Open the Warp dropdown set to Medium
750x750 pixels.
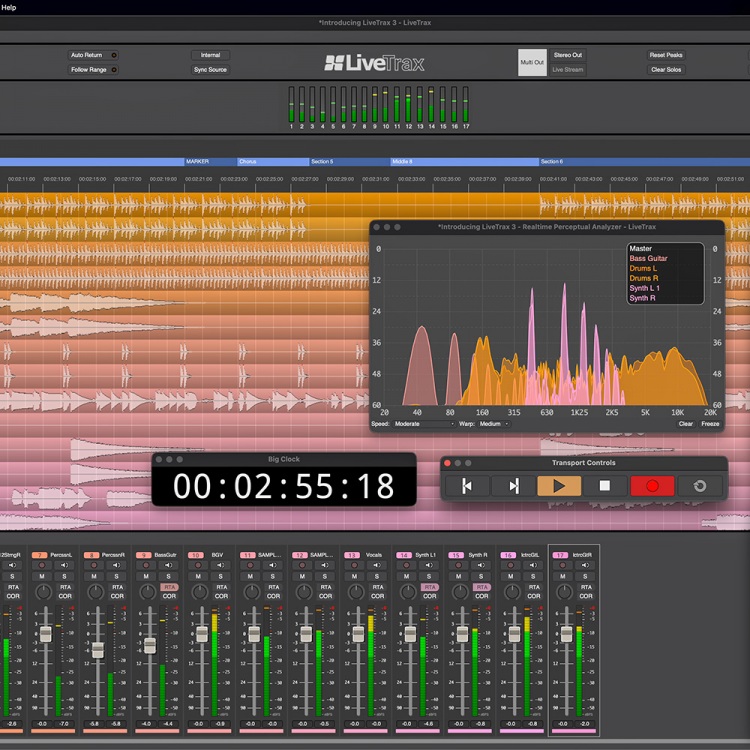494,424
